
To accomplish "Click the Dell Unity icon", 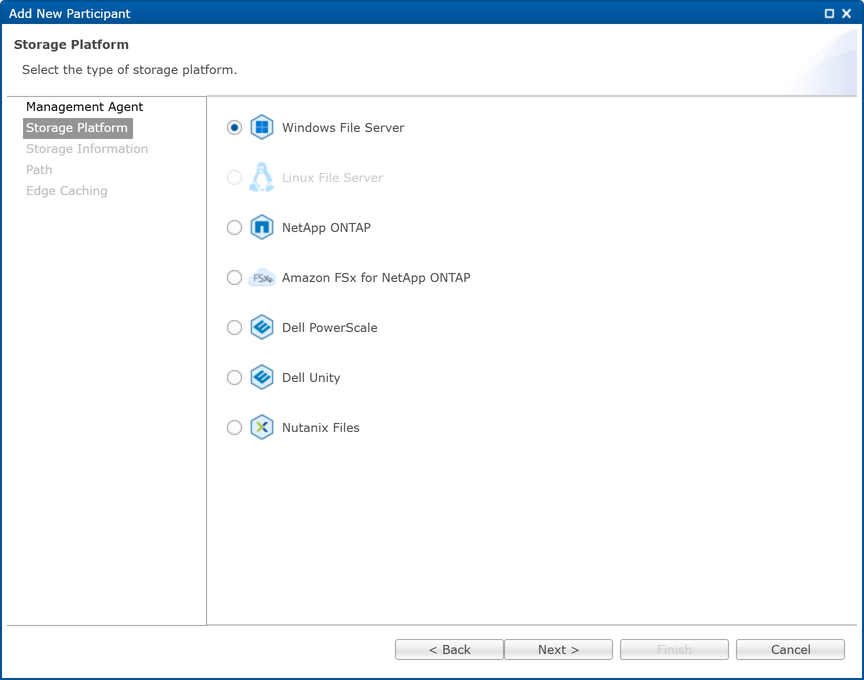I will tap(262, 377).
